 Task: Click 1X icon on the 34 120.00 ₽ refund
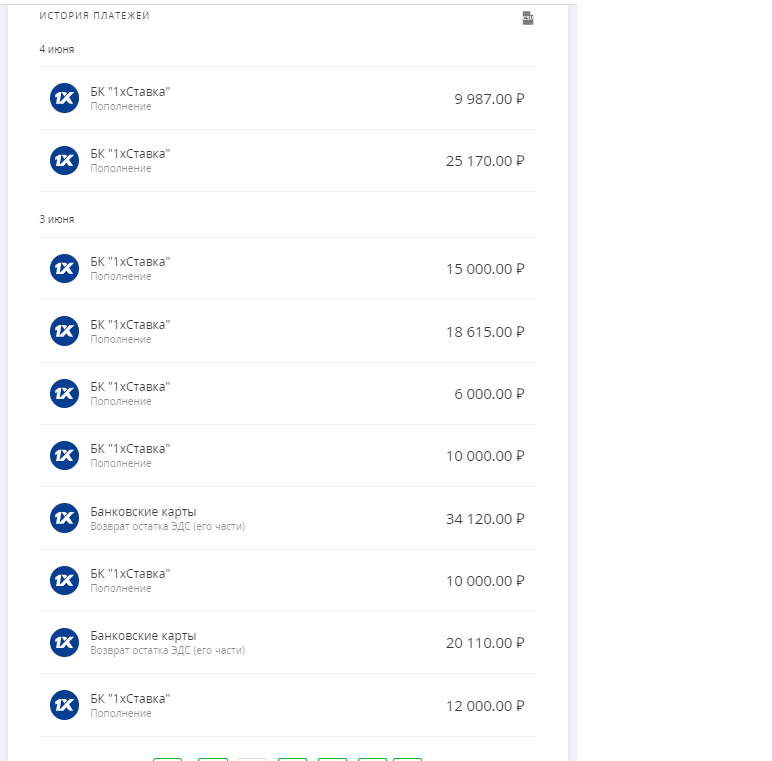tap(64, 518)
